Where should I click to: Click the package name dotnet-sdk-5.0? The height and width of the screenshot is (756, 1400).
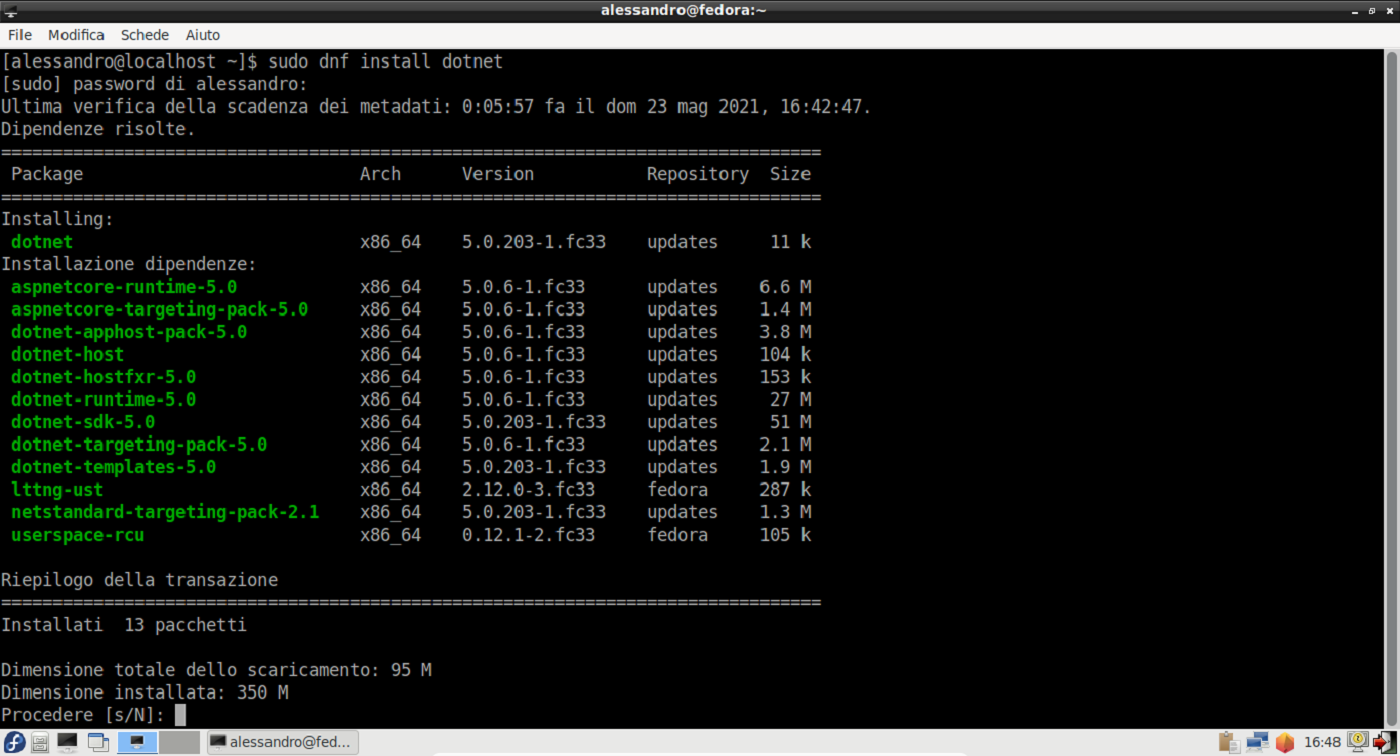click(83, 422)
